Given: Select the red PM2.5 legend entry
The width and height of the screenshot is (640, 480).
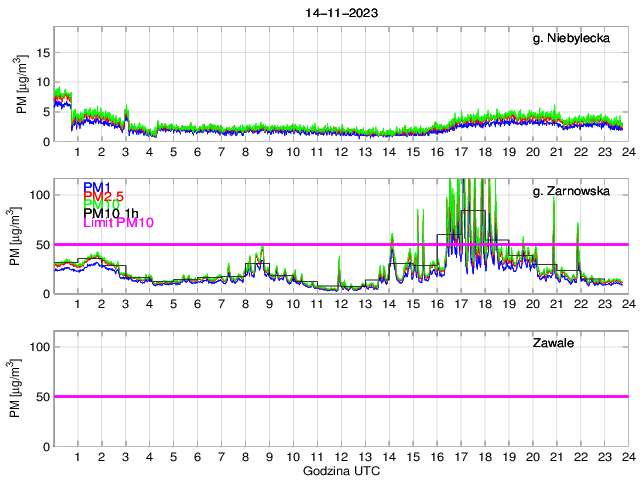Looking at the screenshot, I should pyautogui.click(x=102, y=197).
